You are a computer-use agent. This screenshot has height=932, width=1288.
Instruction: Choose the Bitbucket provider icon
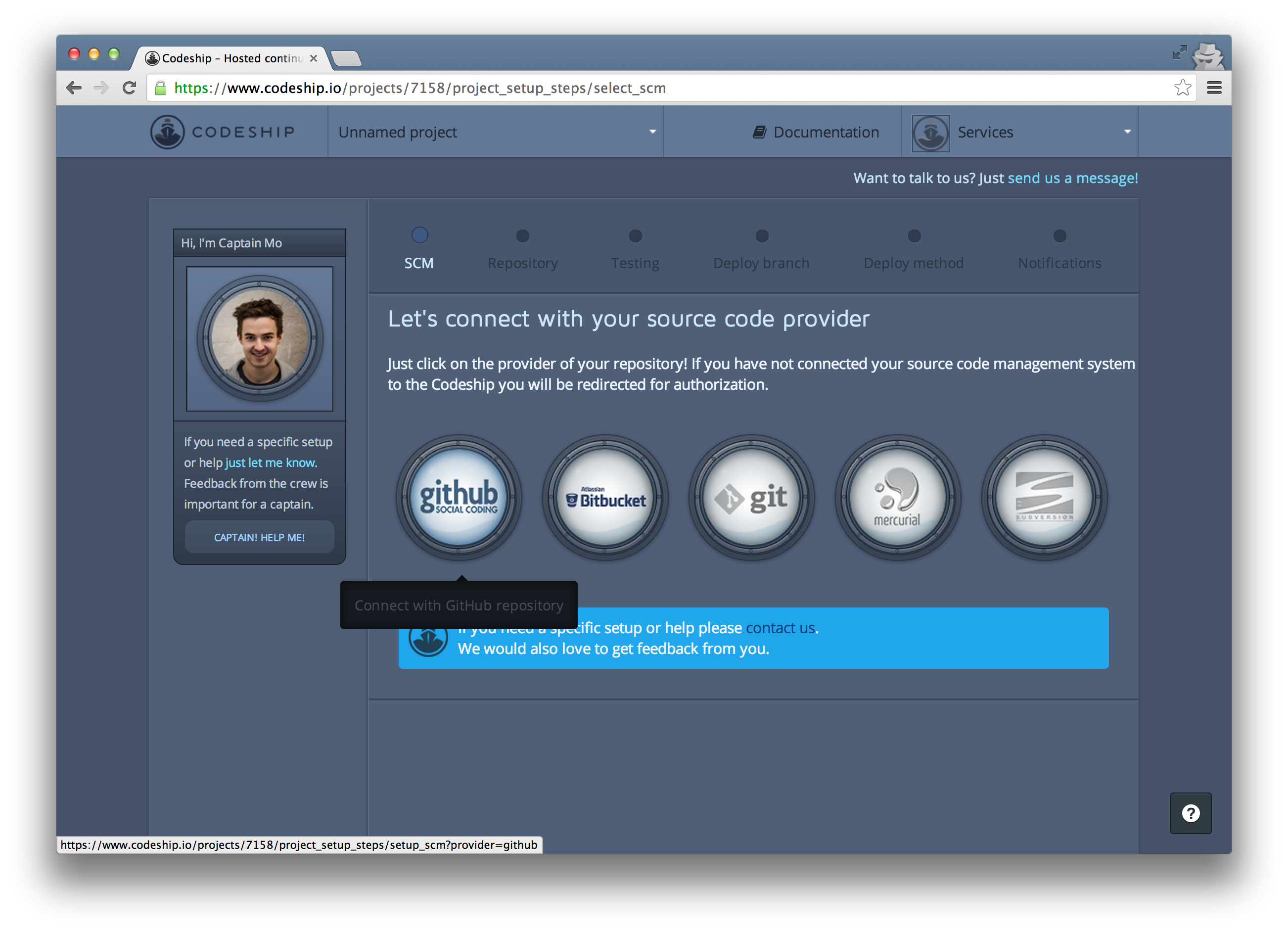pos(605,497)
